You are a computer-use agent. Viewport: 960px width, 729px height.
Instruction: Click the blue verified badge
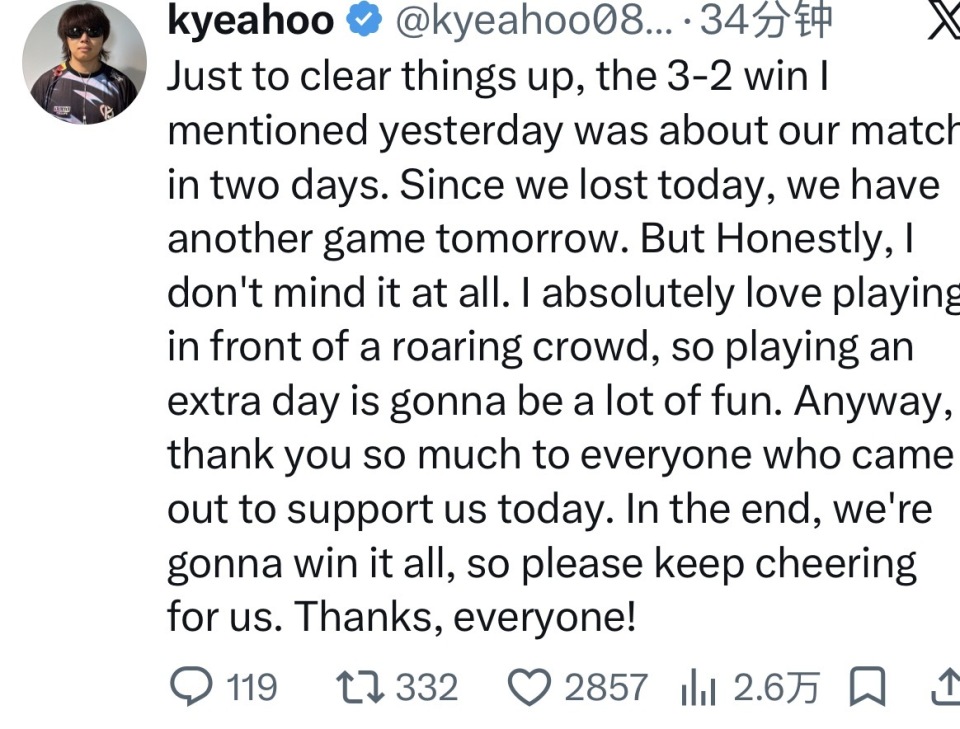point(364,20)
